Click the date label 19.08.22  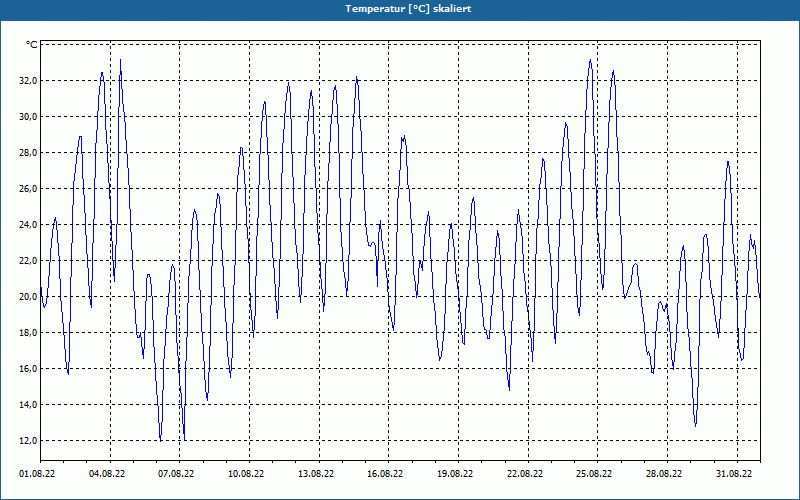455,474
